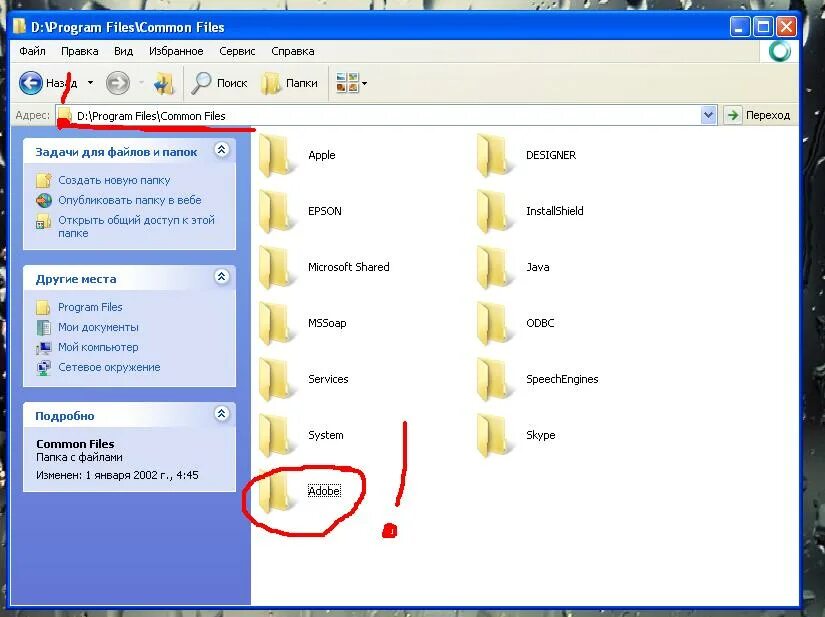
Task: Open the Views button dropdown arrow
Action: click(365, 83)
